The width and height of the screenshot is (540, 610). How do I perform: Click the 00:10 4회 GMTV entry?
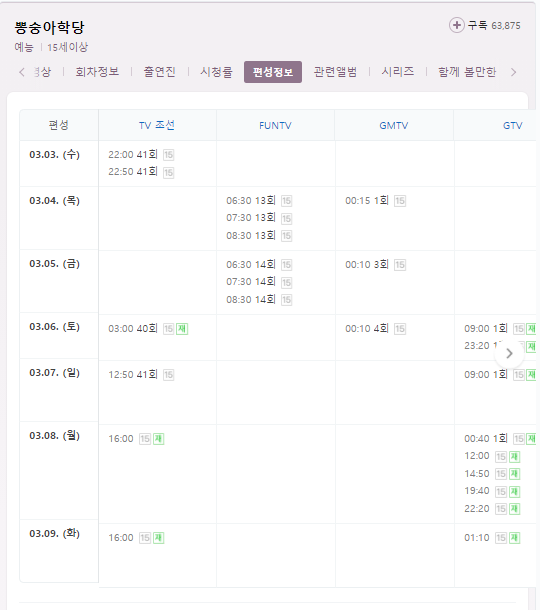pos(367,328)
